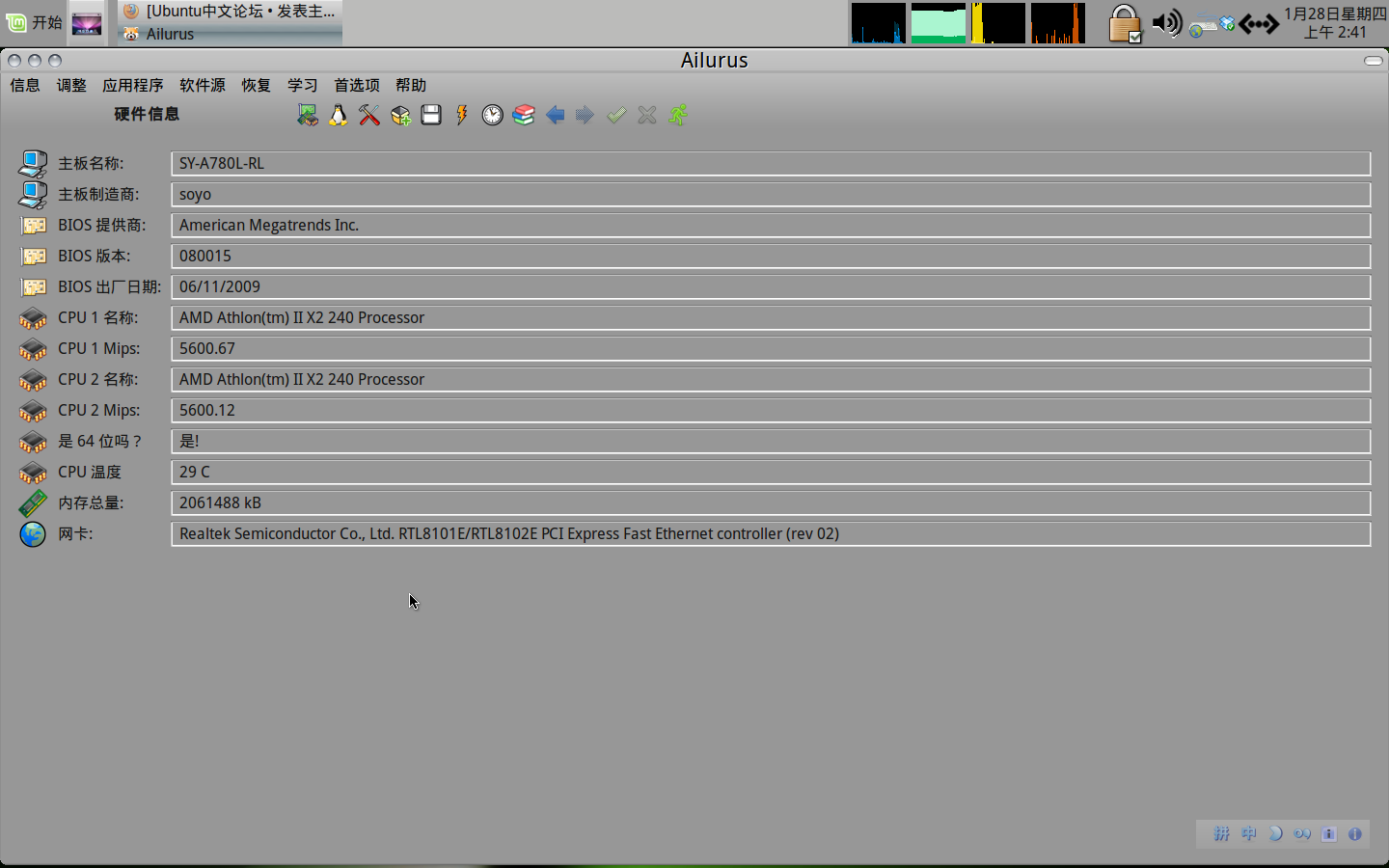Toggle the punctuation mode icon on IME bar
Screen dimensions: 1389x868
coord(1302,833)
